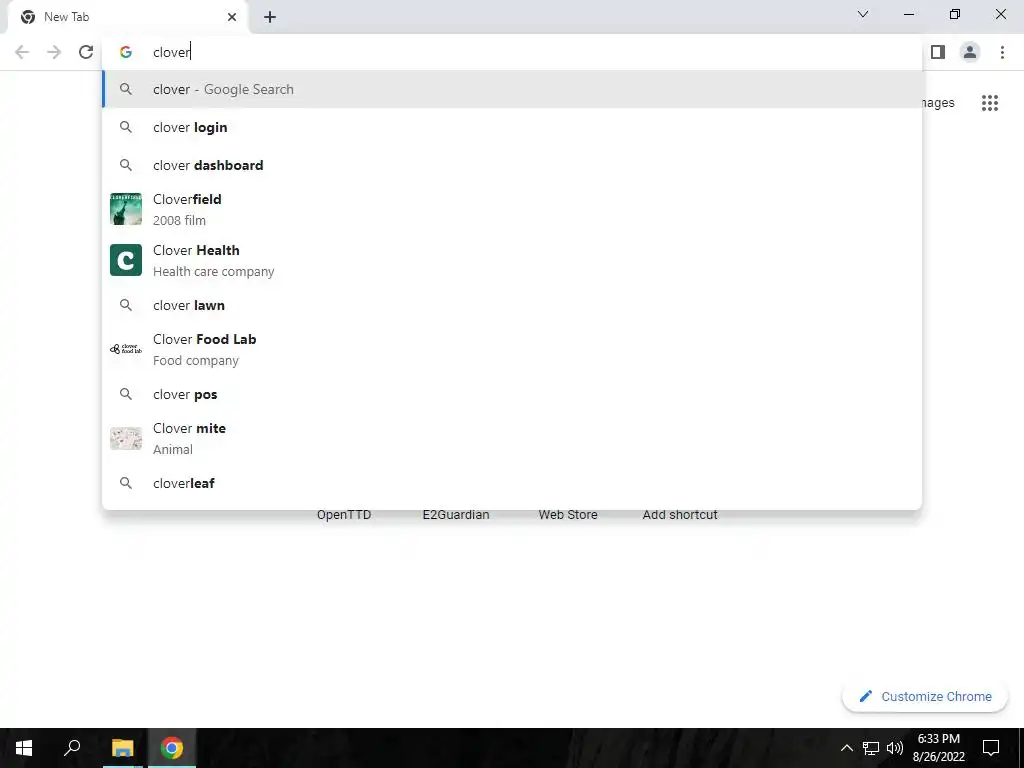Viewport: 1024px width, 768px height.
Task: Open the side panel icon
Action: pos(938,52)
